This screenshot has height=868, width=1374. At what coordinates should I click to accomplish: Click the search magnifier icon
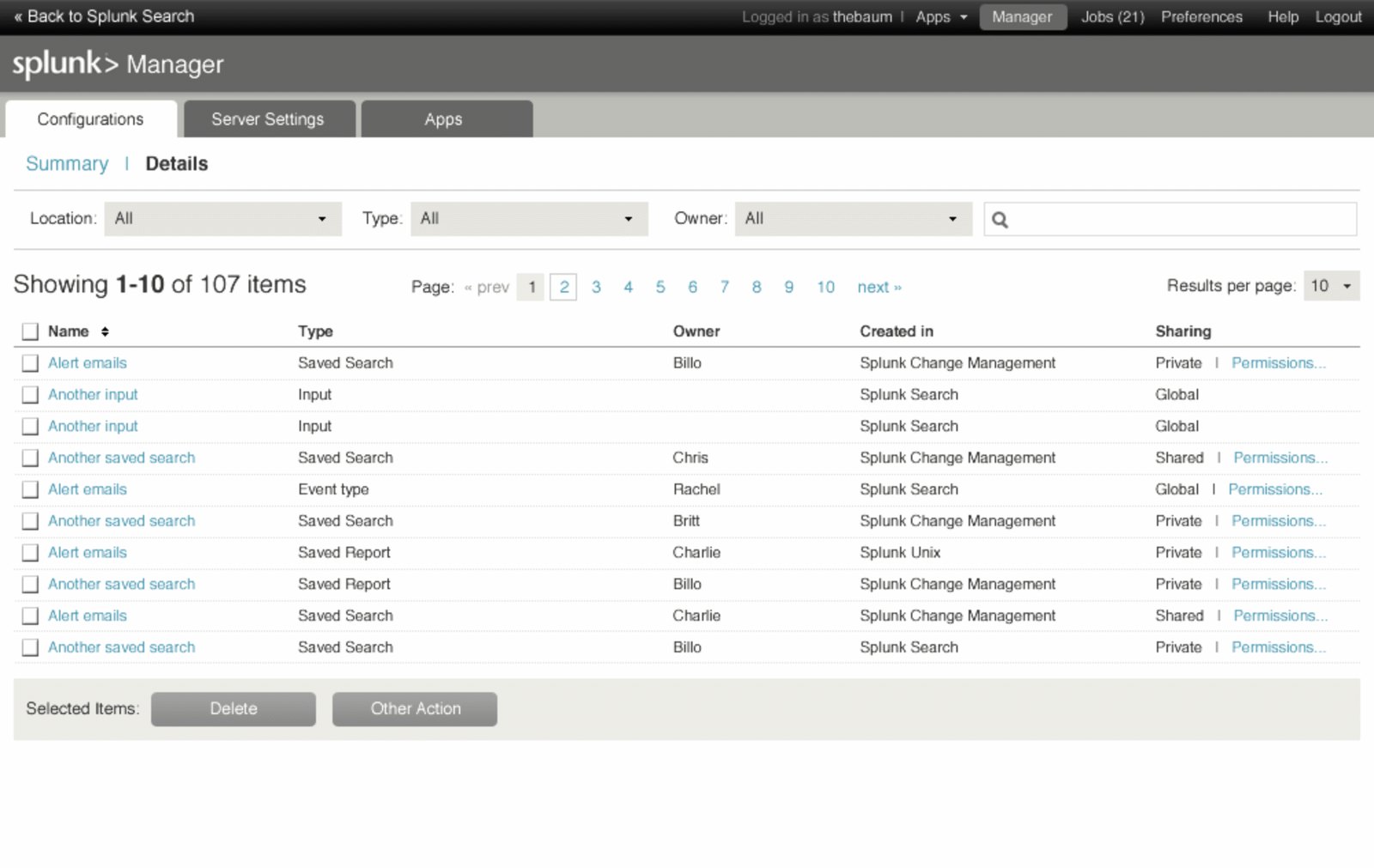(1000, 220)
